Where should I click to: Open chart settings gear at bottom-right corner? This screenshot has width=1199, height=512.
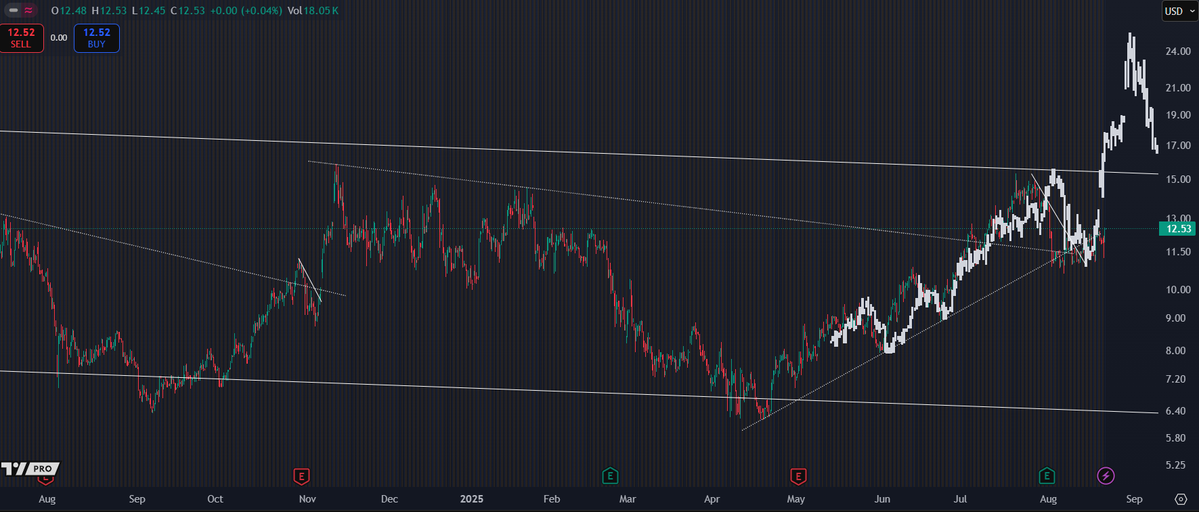click(x=1180, y=497)
